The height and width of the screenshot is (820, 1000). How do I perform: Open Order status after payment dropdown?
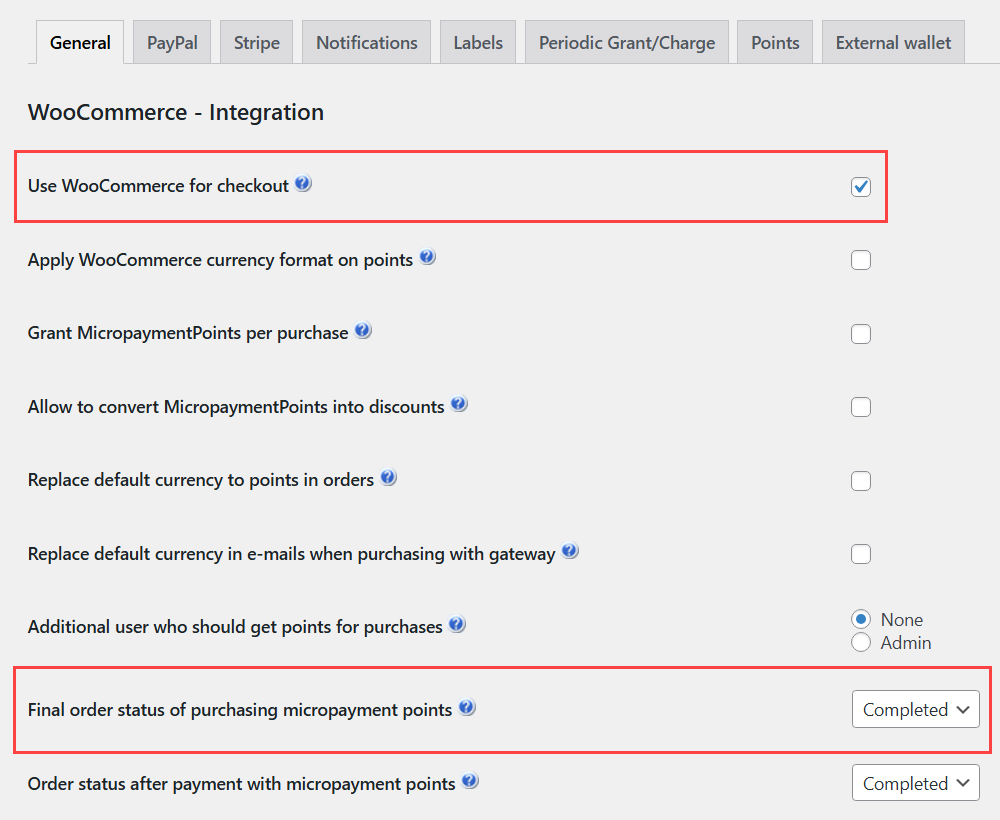(916, 783)
